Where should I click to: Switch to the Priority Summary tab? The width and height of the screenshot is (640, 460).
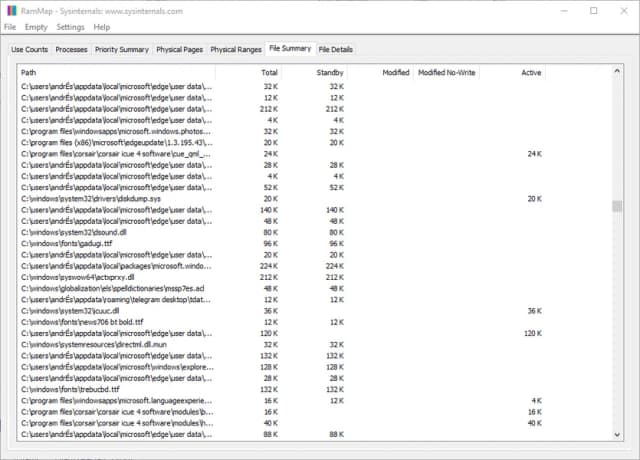pyautogui.click(x=122, y=49)
